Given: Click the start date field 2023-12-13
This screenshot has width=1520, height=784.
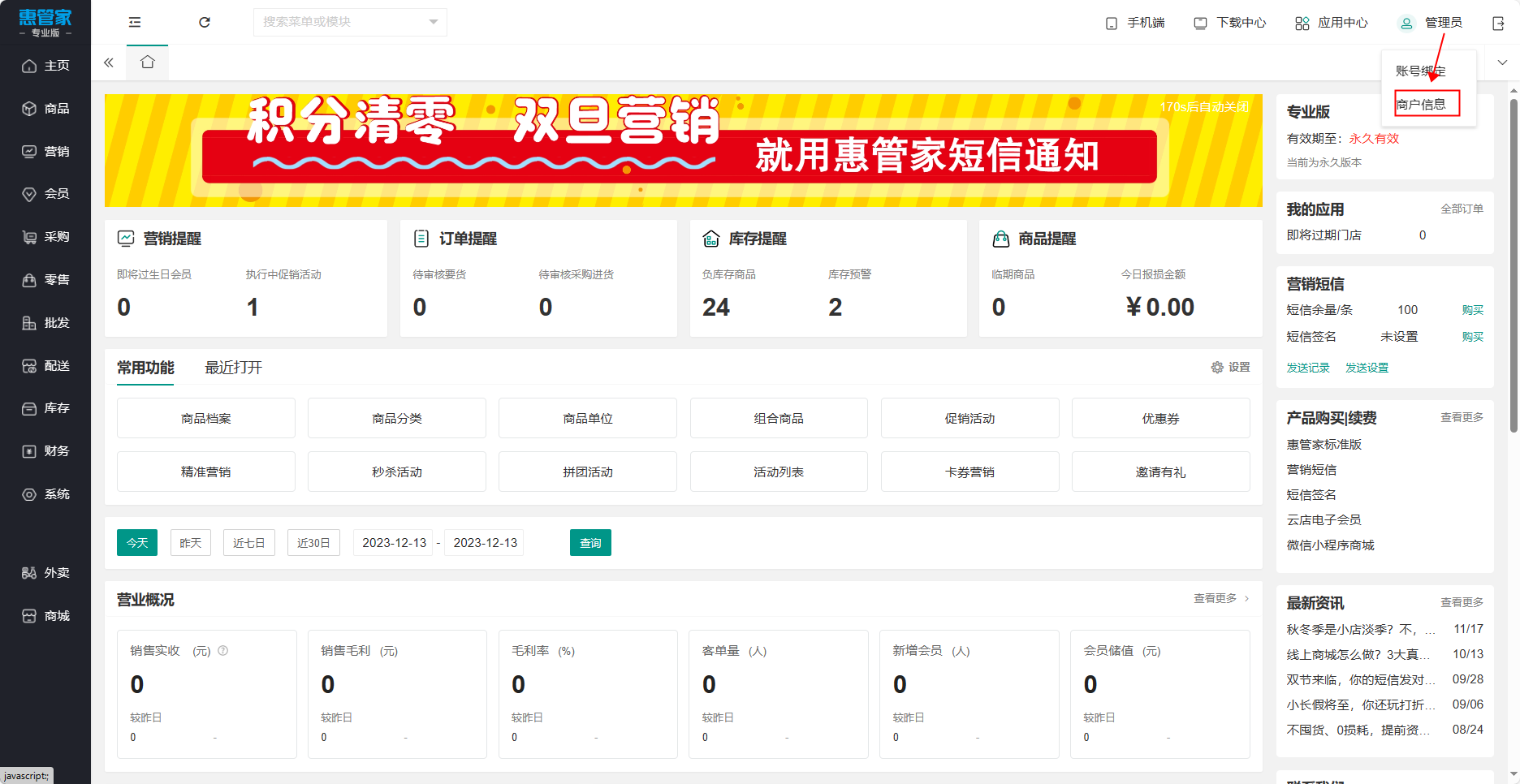Looking at the screenshot, I should tap(394, 543).
